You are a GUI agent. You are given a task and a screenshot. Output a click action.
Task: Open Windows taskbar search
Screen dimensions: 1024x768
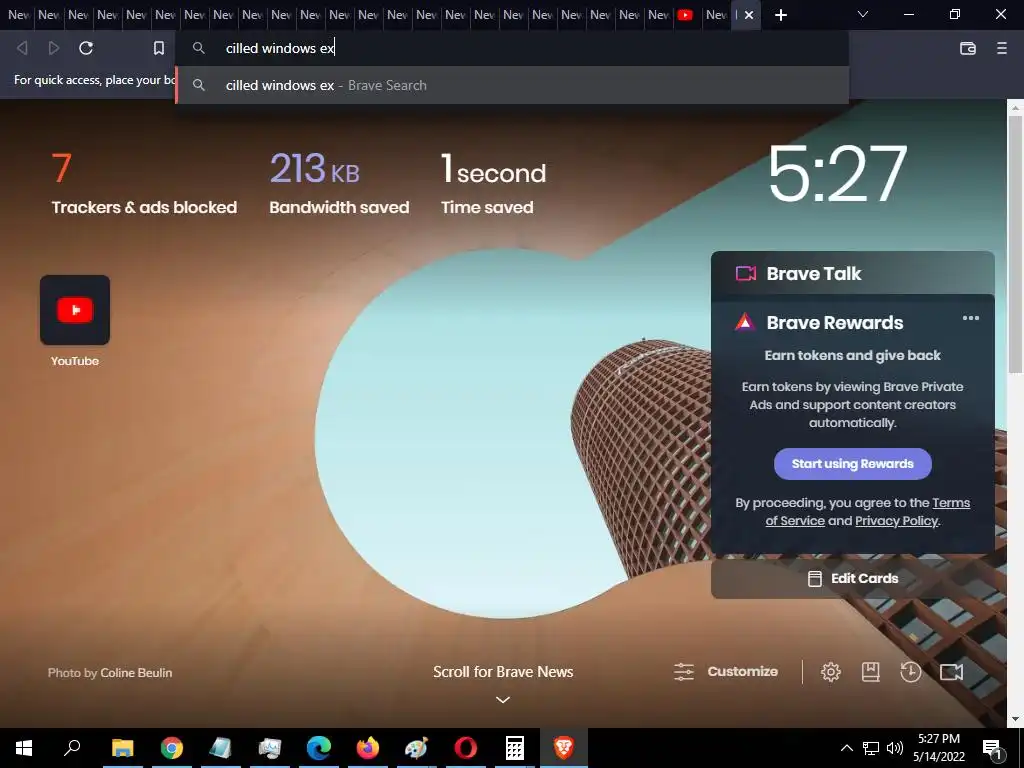(72, 748)
